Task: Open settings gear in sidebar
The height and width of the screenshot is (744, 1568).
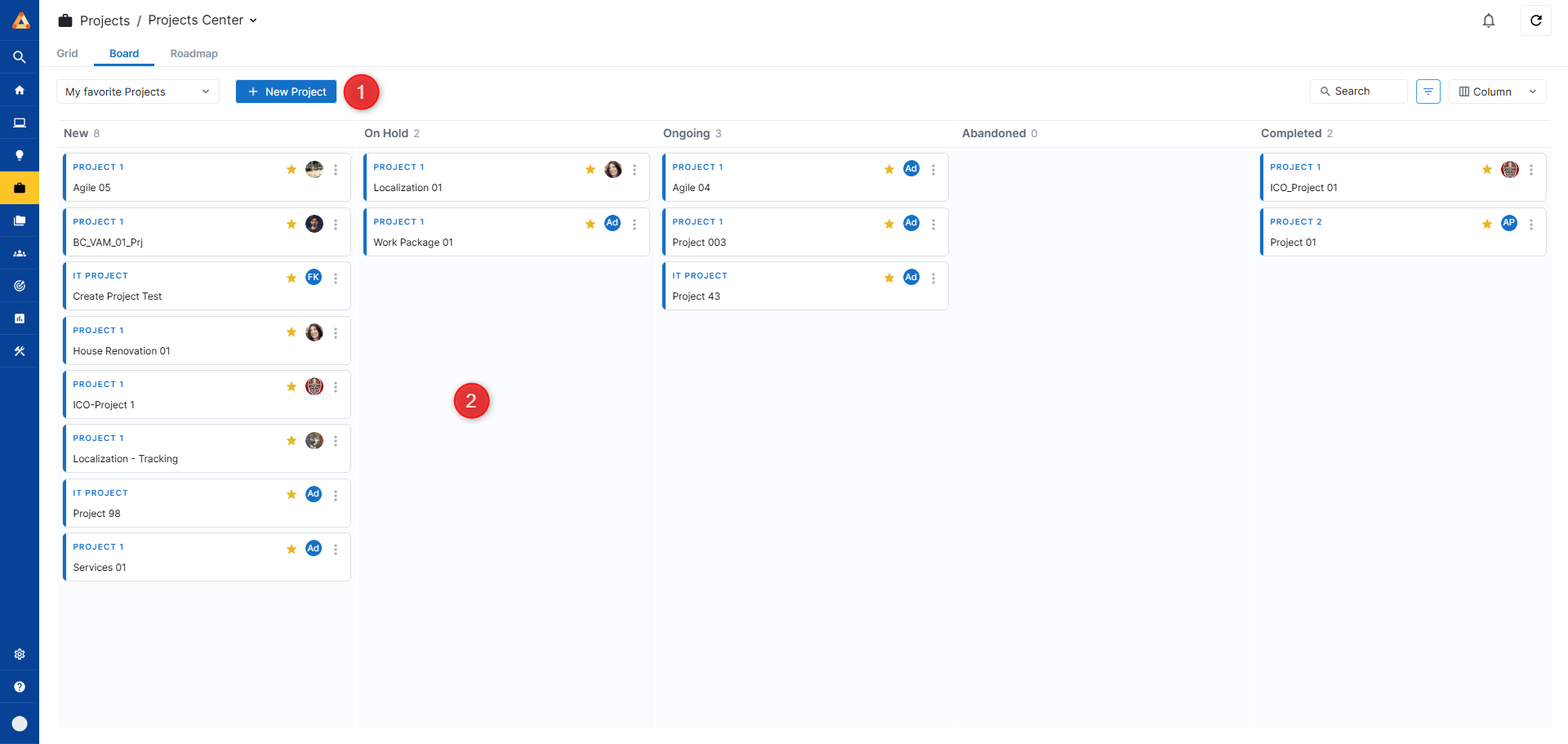Action: pos(20,654)
